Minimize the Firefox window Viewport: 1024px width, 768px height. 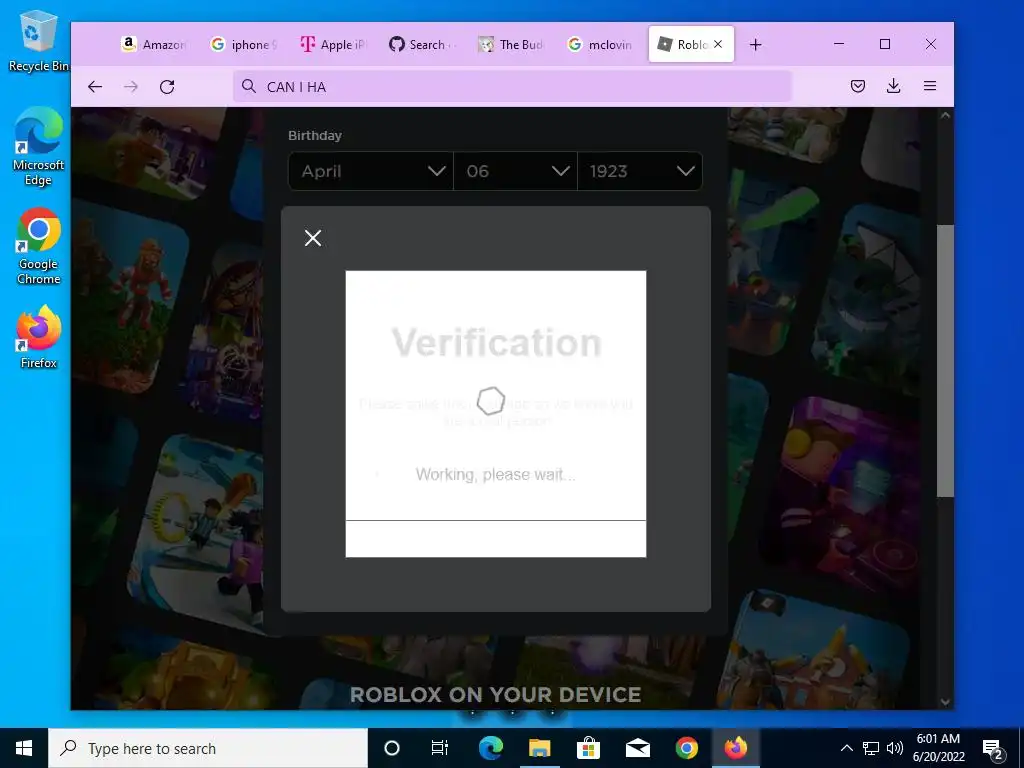point(839,44)
